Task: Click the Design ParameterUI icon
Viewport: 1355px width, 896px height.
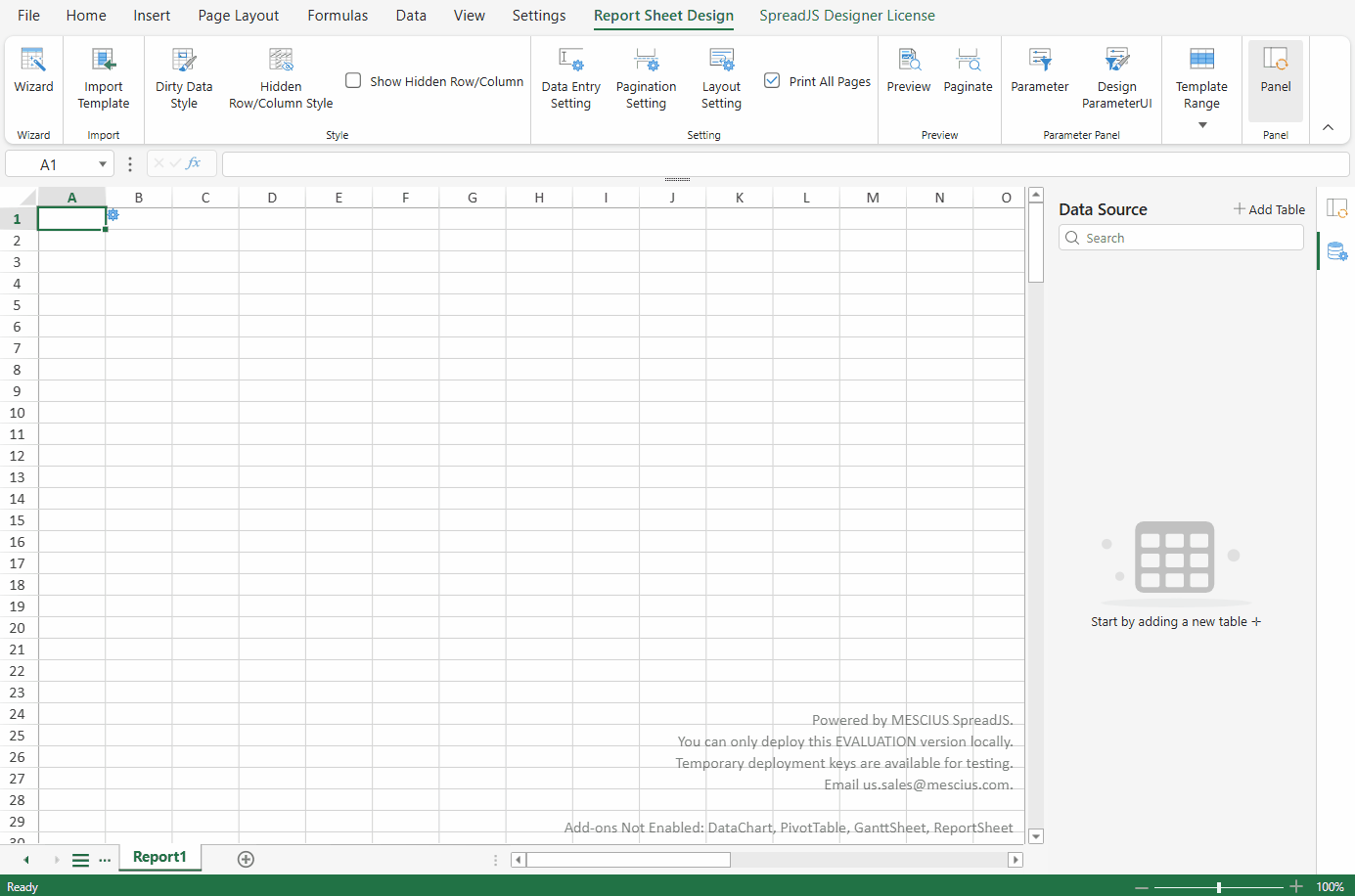Action: [1116, 60]
